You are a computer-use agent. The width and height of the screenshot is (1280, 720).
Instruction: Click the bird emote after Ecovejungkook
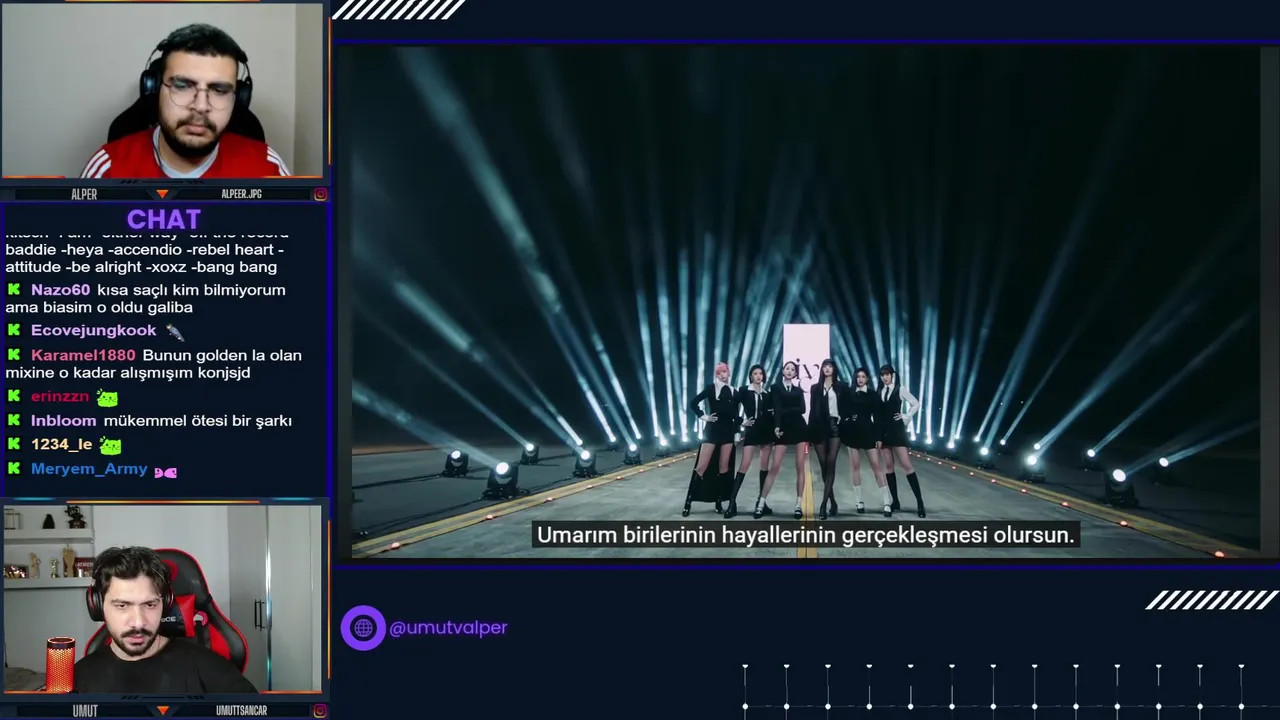point(174,332)
